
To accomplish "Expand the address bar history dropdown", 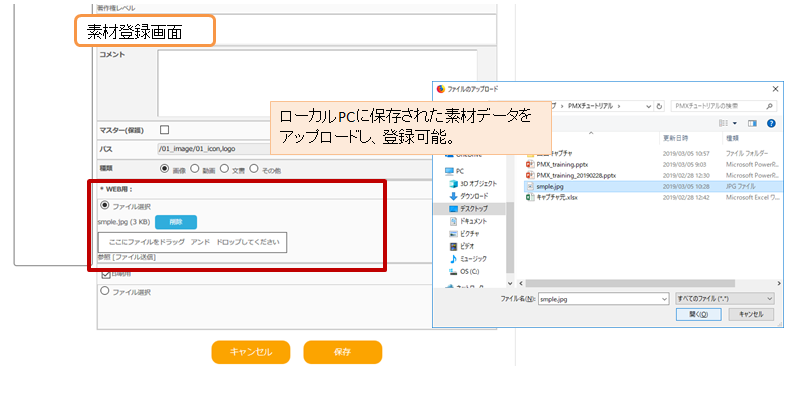I will click(649, 106).
